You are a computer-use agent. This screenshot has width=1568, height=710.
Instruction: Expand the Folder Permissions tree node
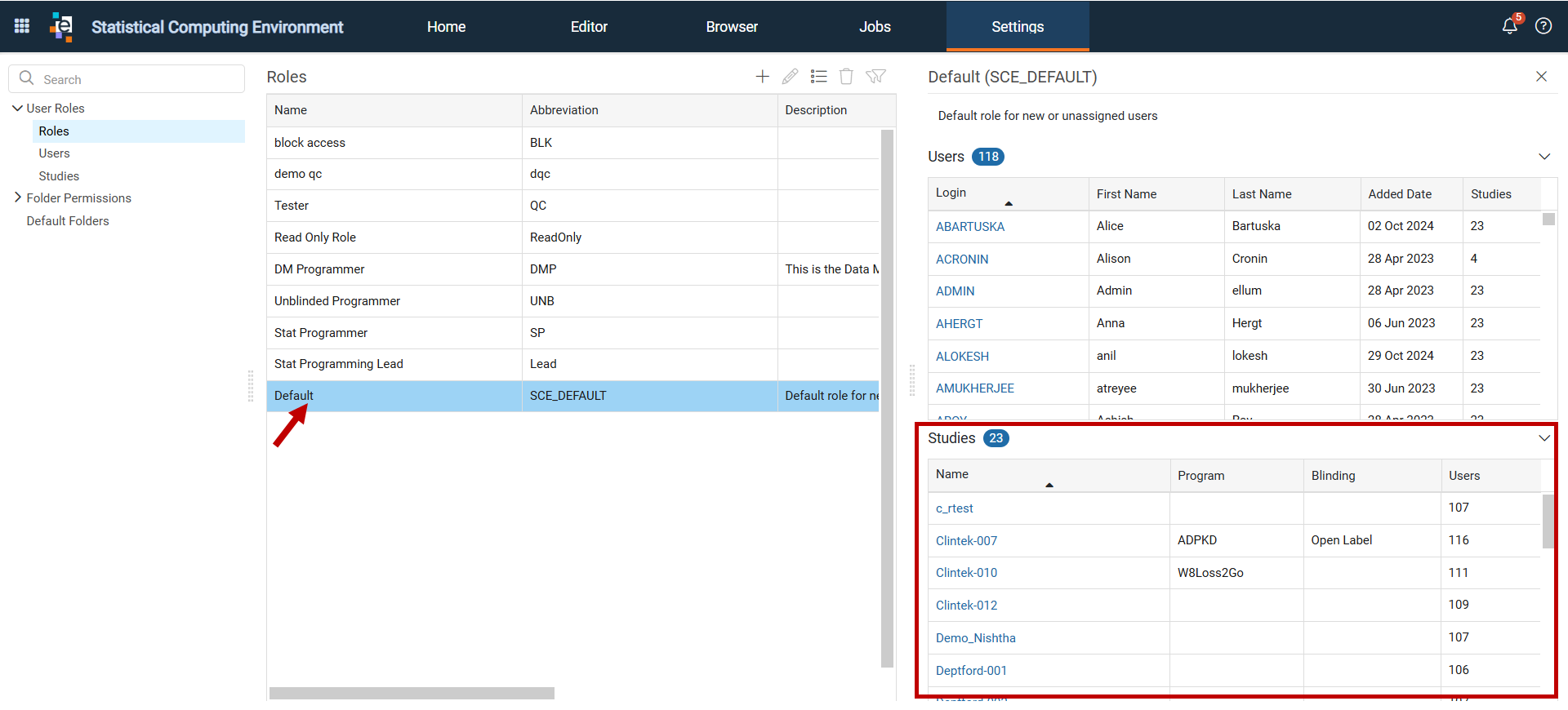(x=17, y=197)
